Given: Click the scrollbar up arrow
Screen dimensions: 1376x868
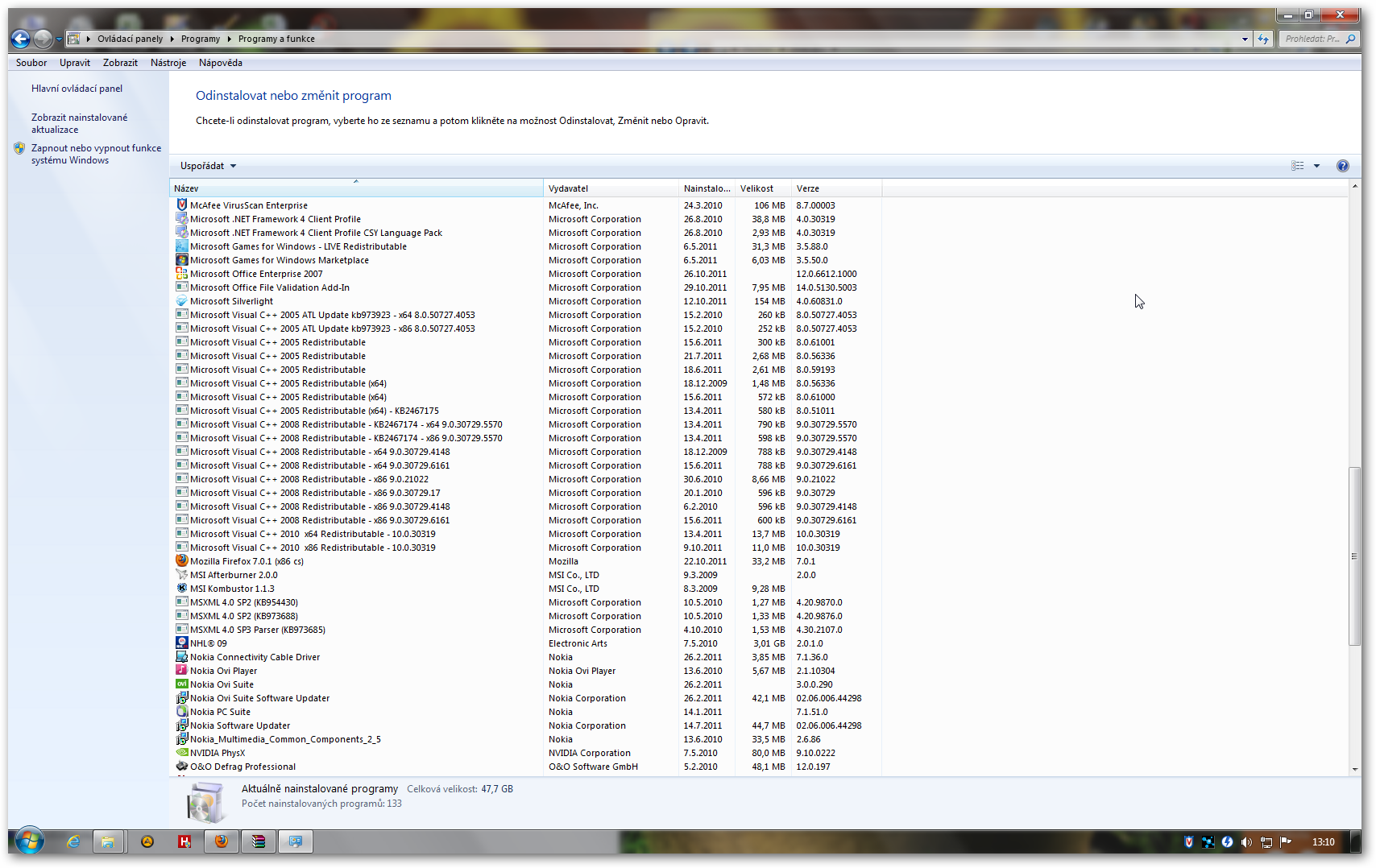Looking at the screenshot, I should (1354, 186).
